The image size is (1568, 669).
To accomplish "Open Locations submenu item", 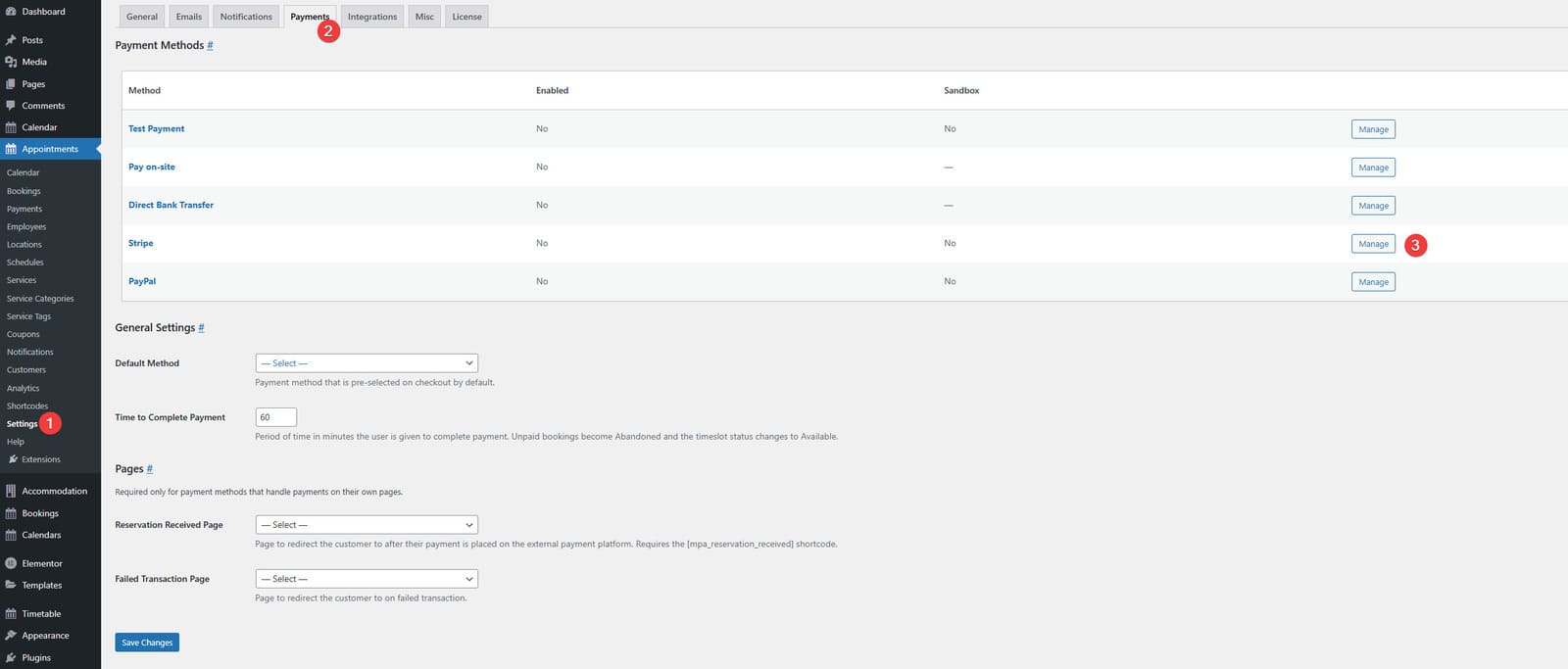I will pyautogui.click(x=24, y=244).
